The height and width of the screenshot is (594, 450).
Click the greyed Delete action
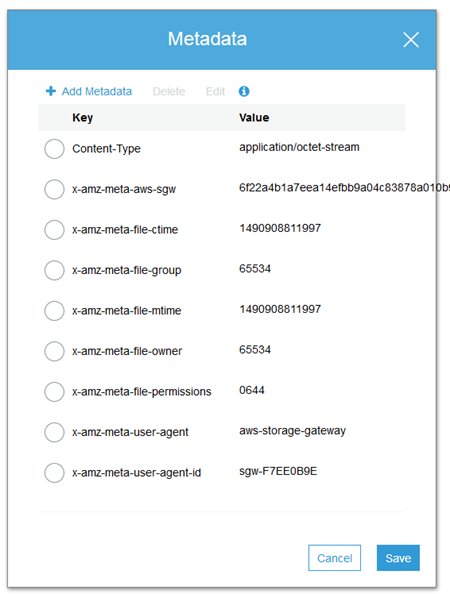pos(169,91)
